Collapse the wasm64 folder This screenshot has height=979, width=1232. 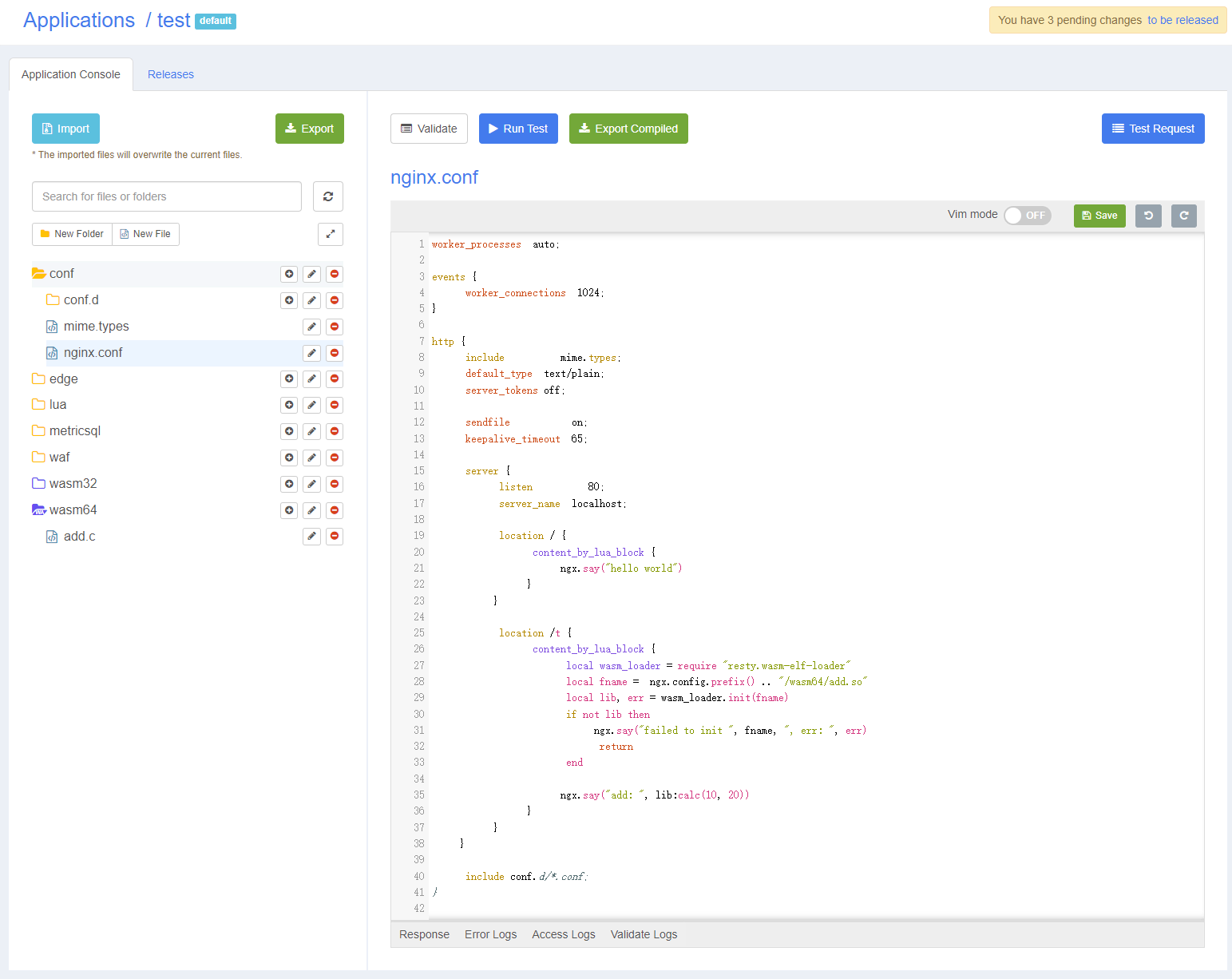tap(38, 510)
